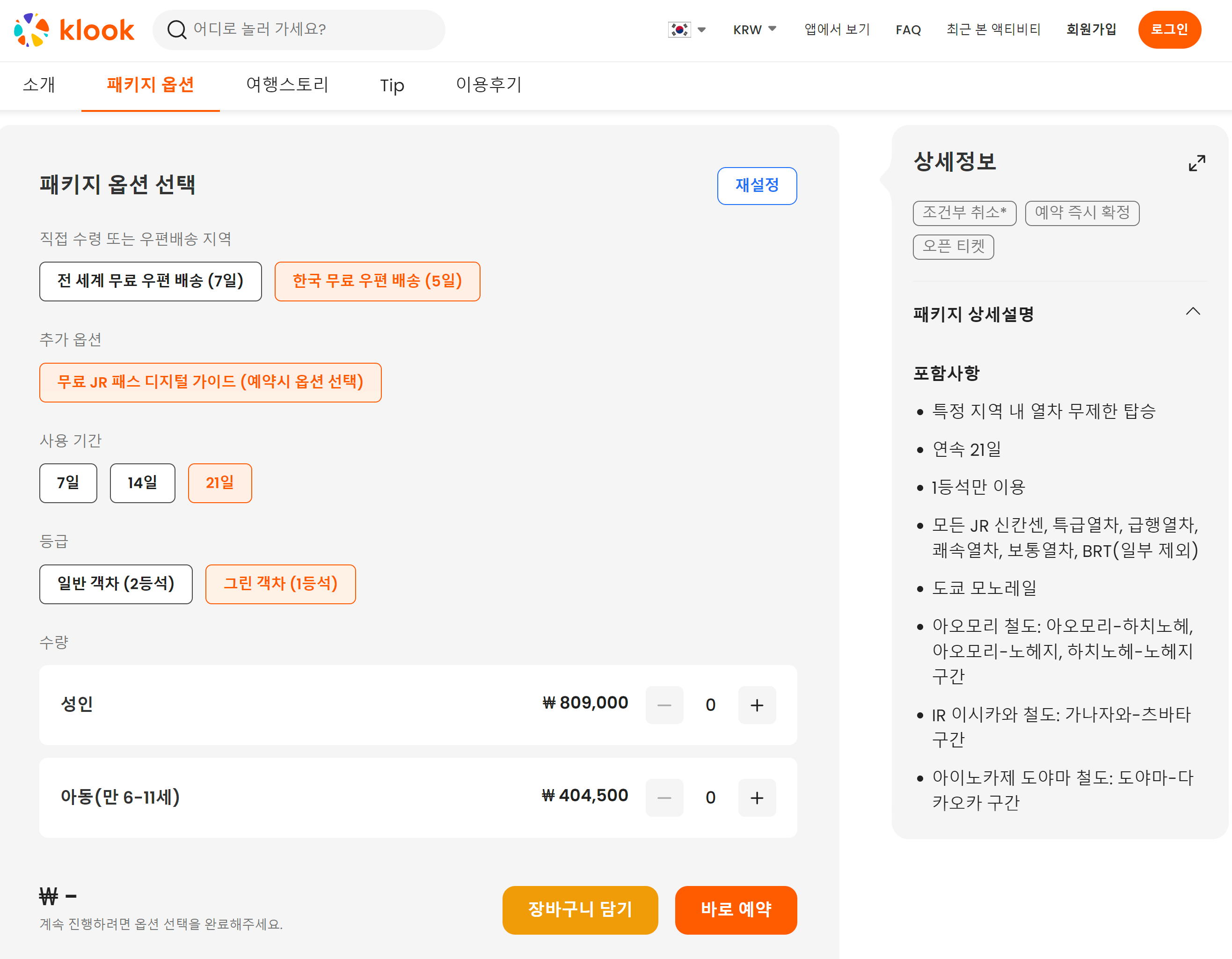
Task: Choose 일반 객차 (2등석) class
Action: (116, 584)
